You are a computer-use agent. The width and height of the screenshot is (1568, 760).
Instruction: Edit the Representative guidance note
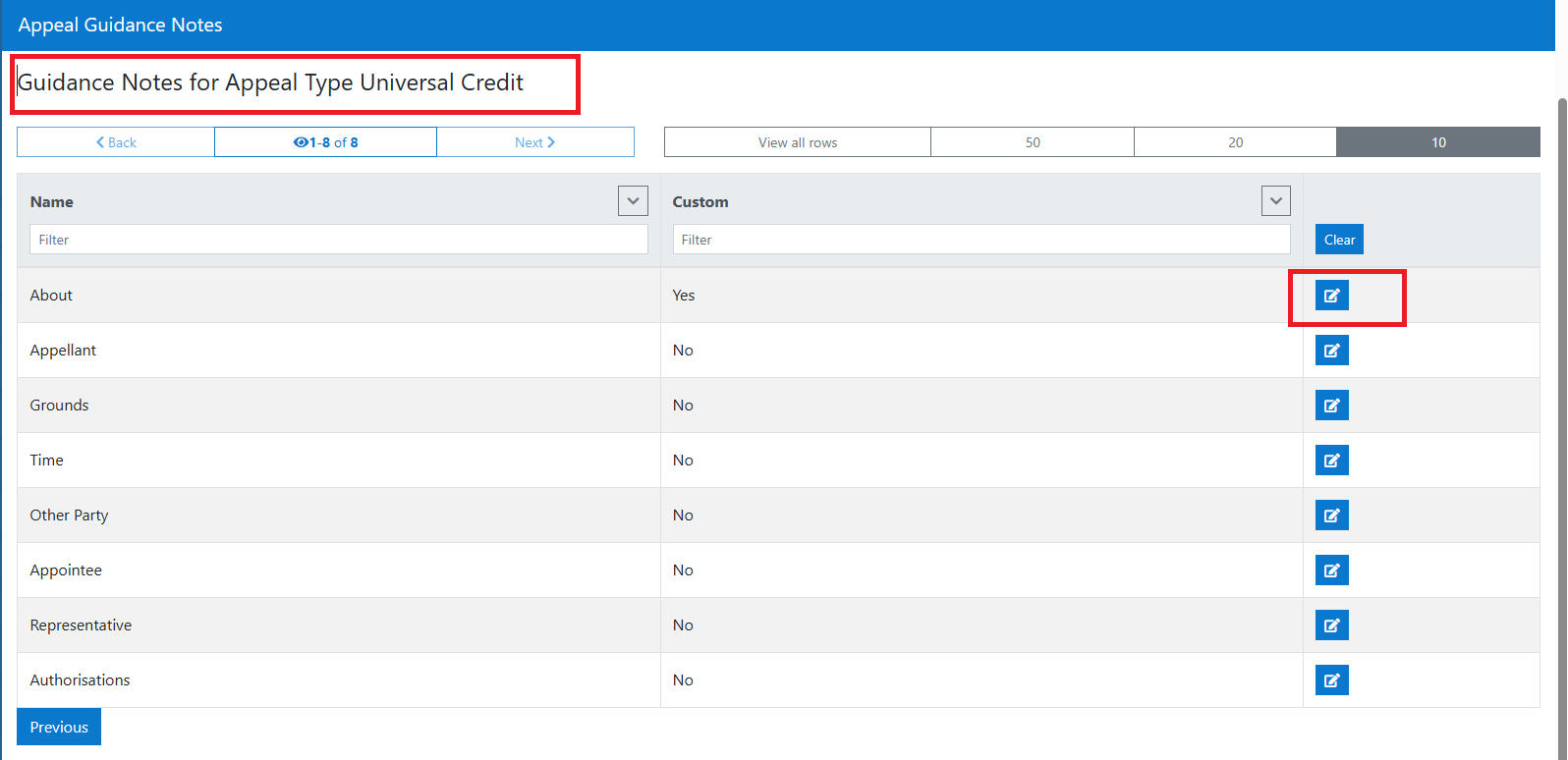(1332, 625)
